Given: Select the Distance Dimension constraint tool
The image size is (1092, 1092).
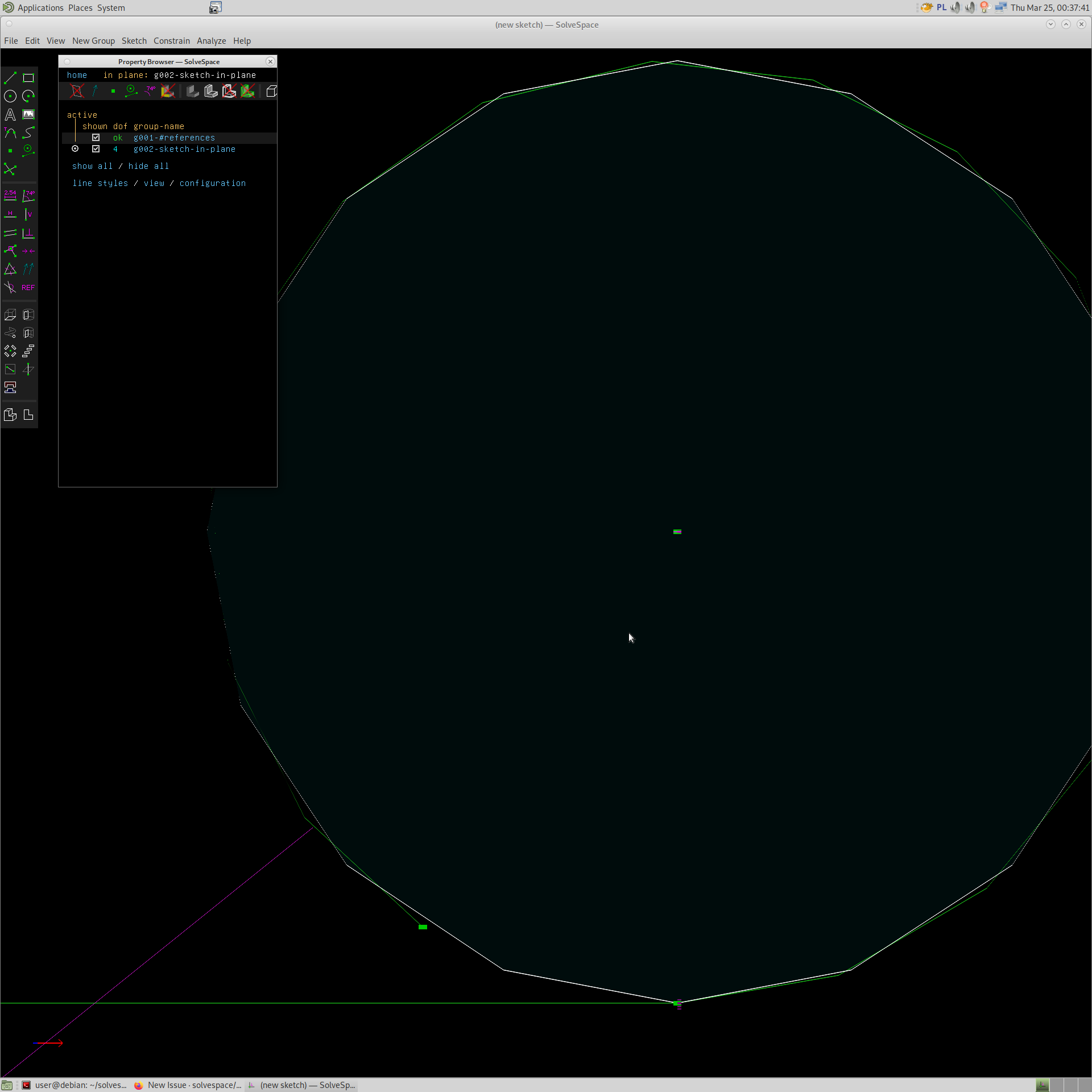Looking at the screenshot, I should [10, 196].
